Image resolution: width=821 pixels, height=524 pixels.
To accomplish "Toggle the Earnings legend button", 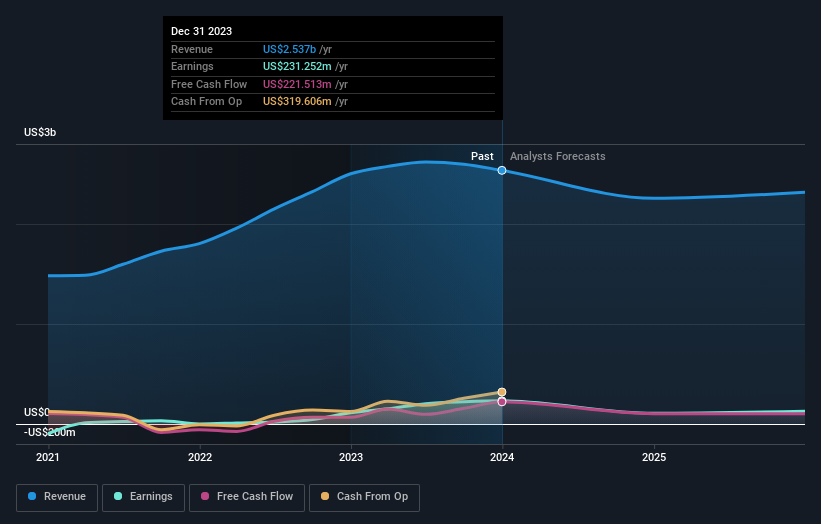I will pyautogui.click(x=143, y=497).
